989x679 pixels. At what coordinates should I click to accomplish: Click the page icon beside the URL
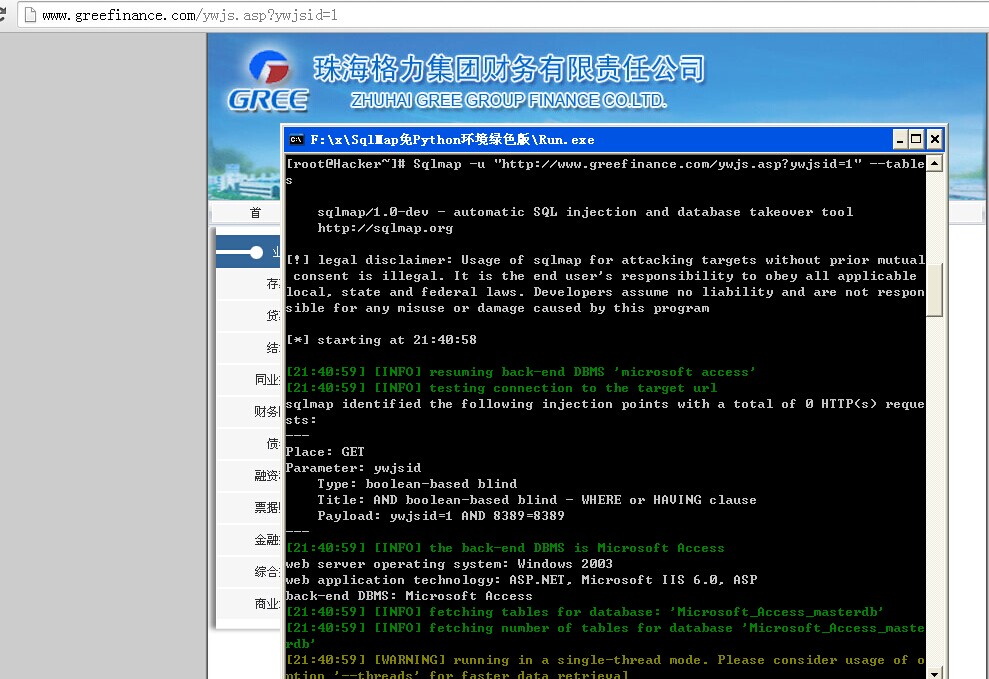click(x=30, y=15)
